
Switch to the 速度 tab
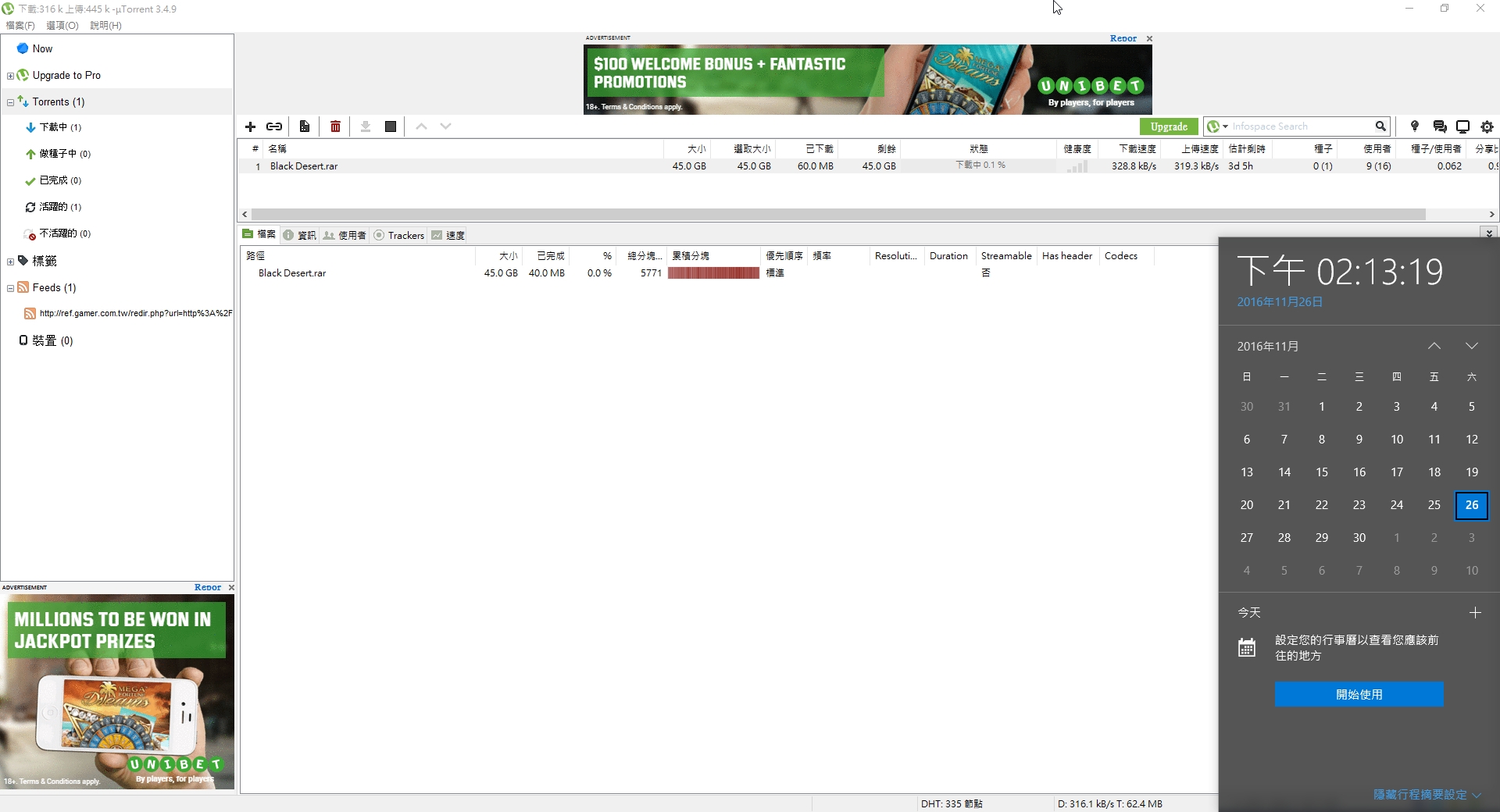(x=448, y=235)
